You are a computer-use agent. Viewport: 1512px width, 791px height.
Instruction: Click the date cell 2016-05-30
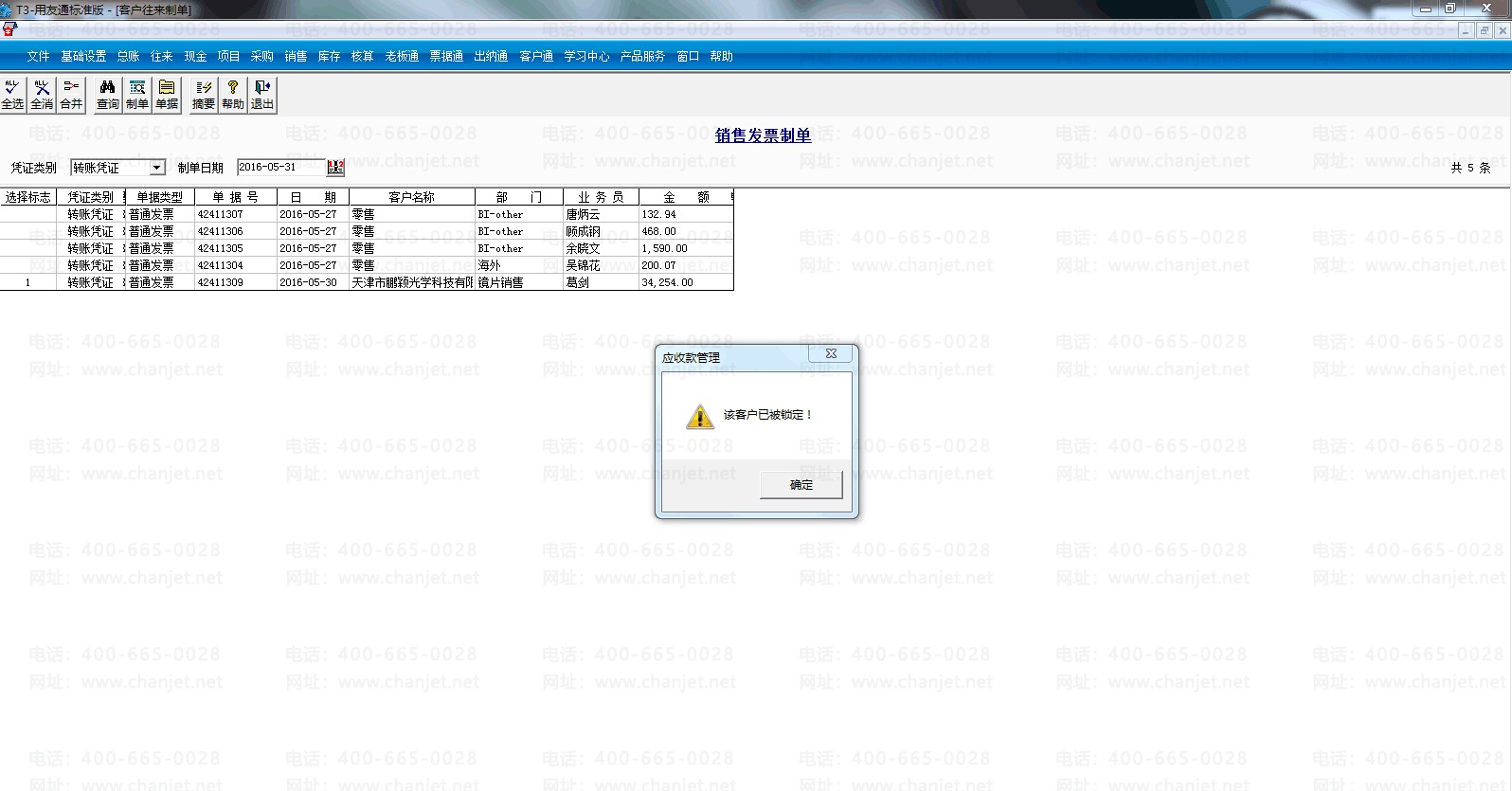tap(313, 282)
